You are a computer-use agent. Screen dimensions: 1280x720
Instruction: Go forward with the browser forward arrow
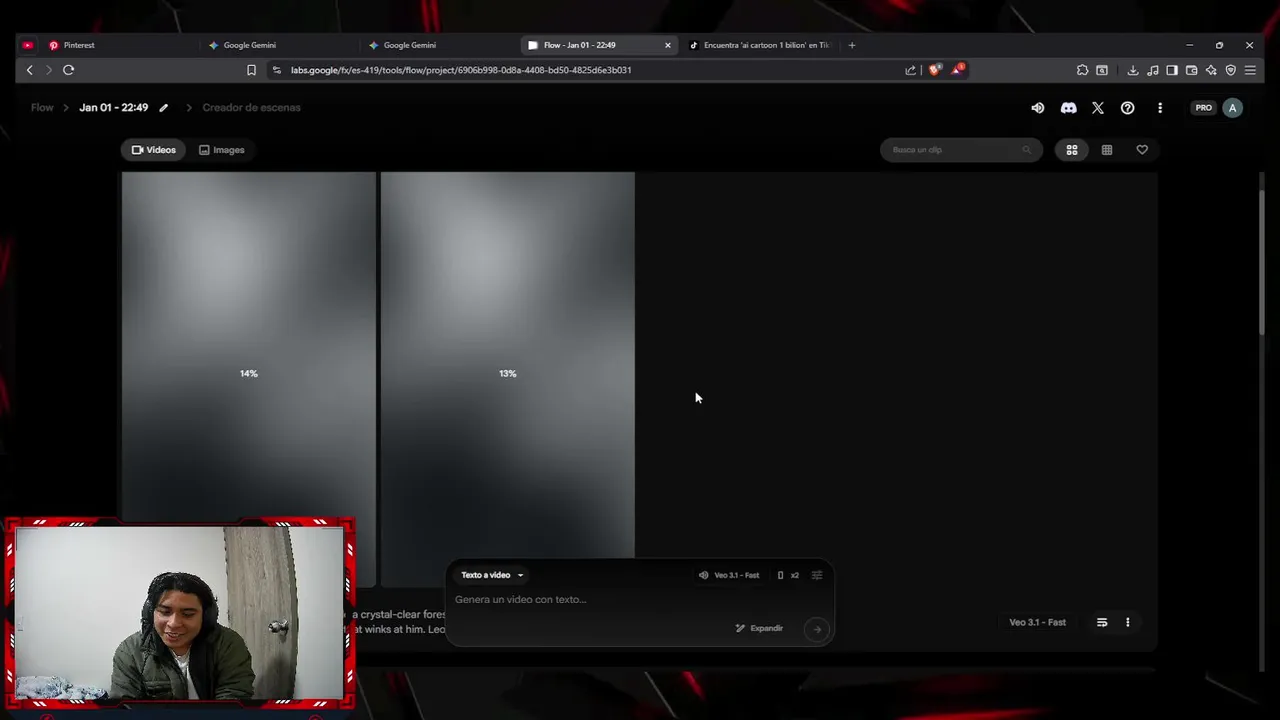point(48,70)
